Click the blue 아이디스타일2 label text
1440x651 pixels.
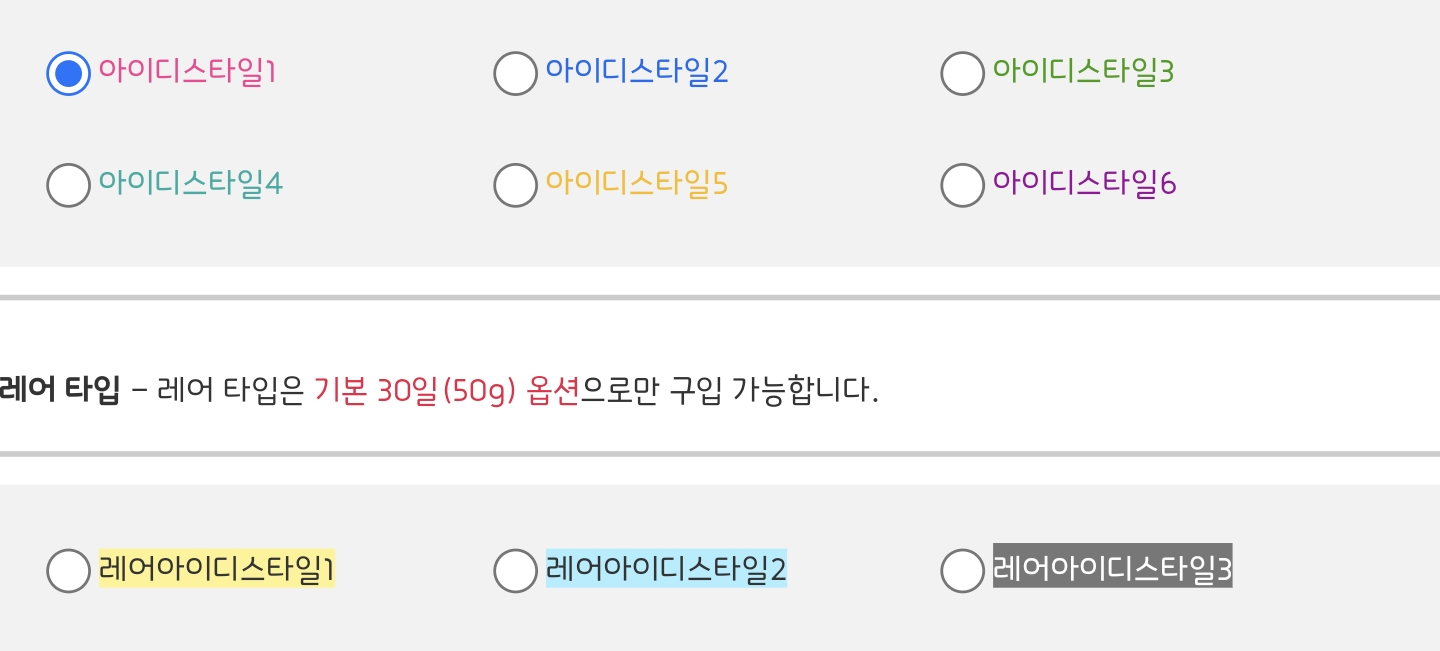[x=636, y=72]
